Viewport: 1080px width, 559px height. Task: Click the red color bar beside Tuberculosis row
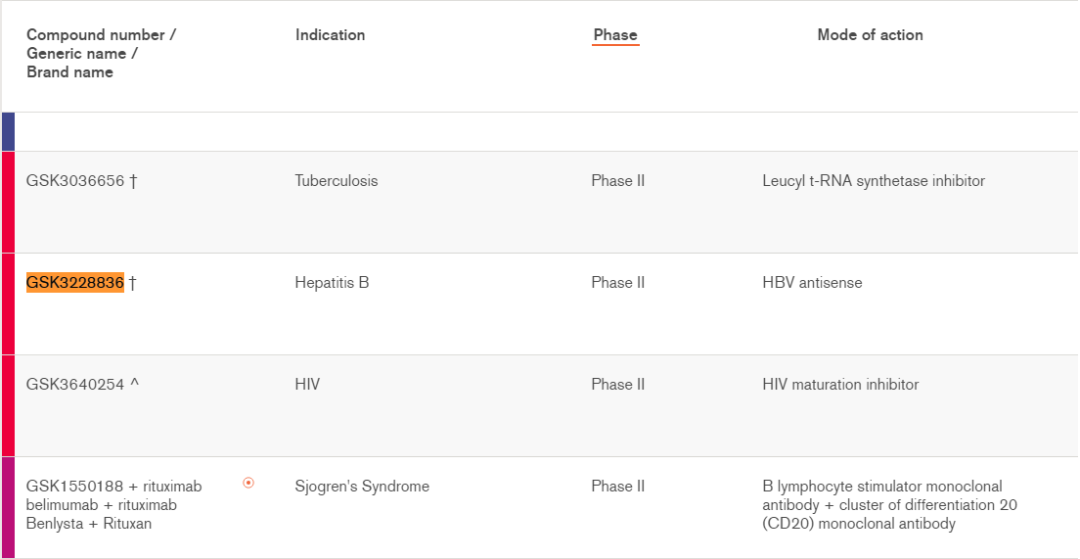(x=8, y=202)
